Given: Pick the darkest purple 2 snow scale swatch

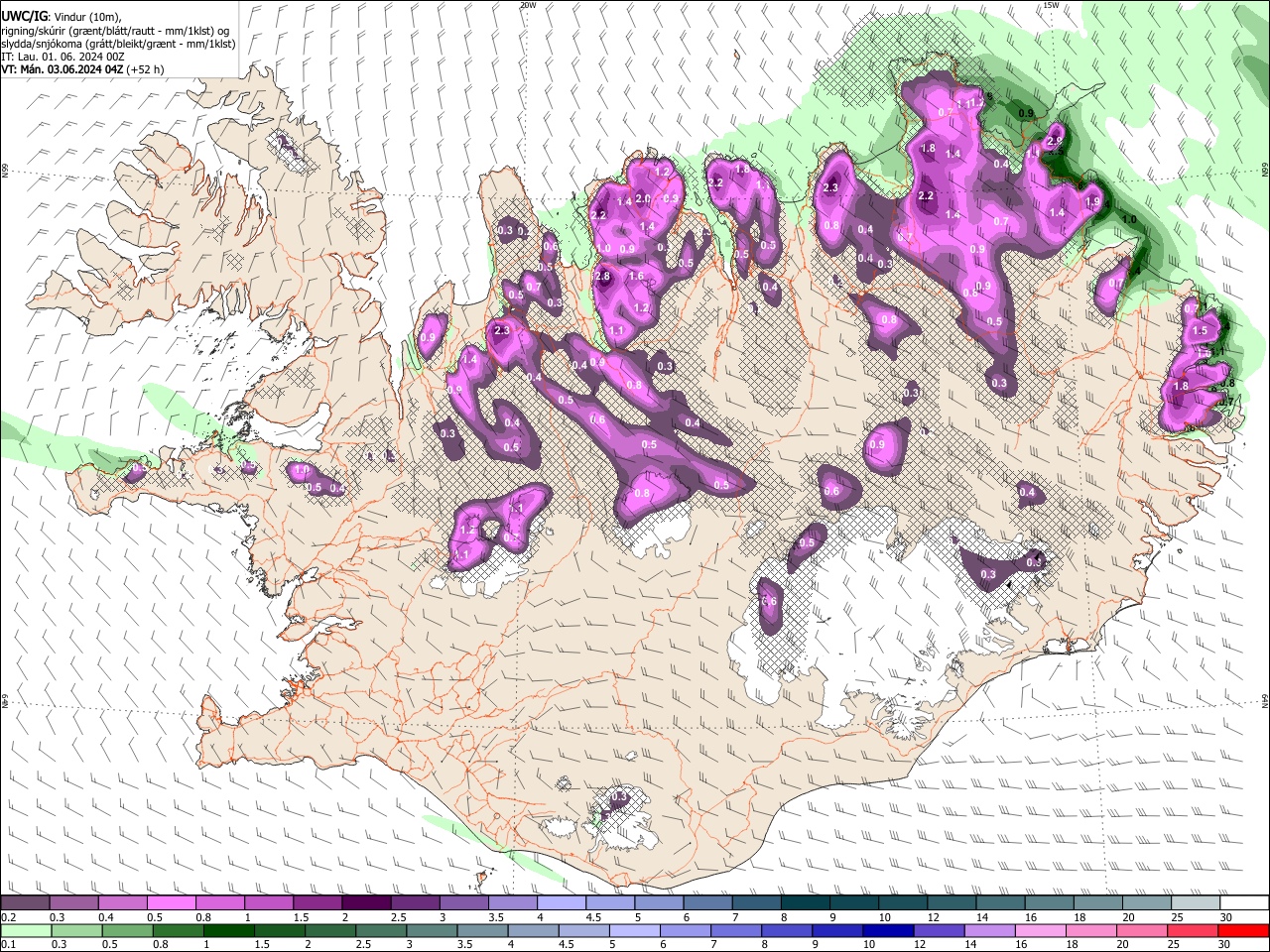Looking at the screenshot, I should 366,903.
